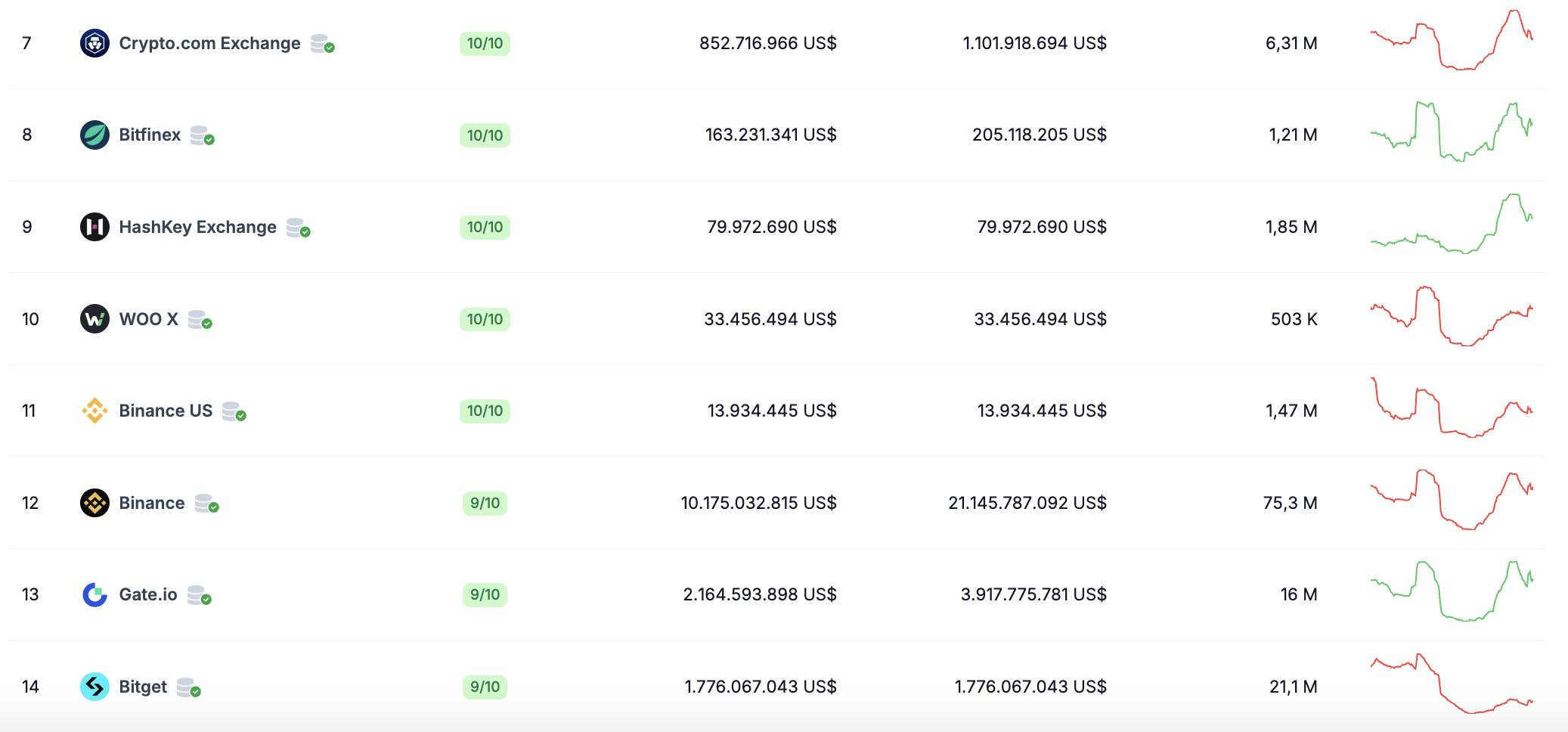Open the HashKey Exchange page link
1568x732 pixels.
coord(197,227)
